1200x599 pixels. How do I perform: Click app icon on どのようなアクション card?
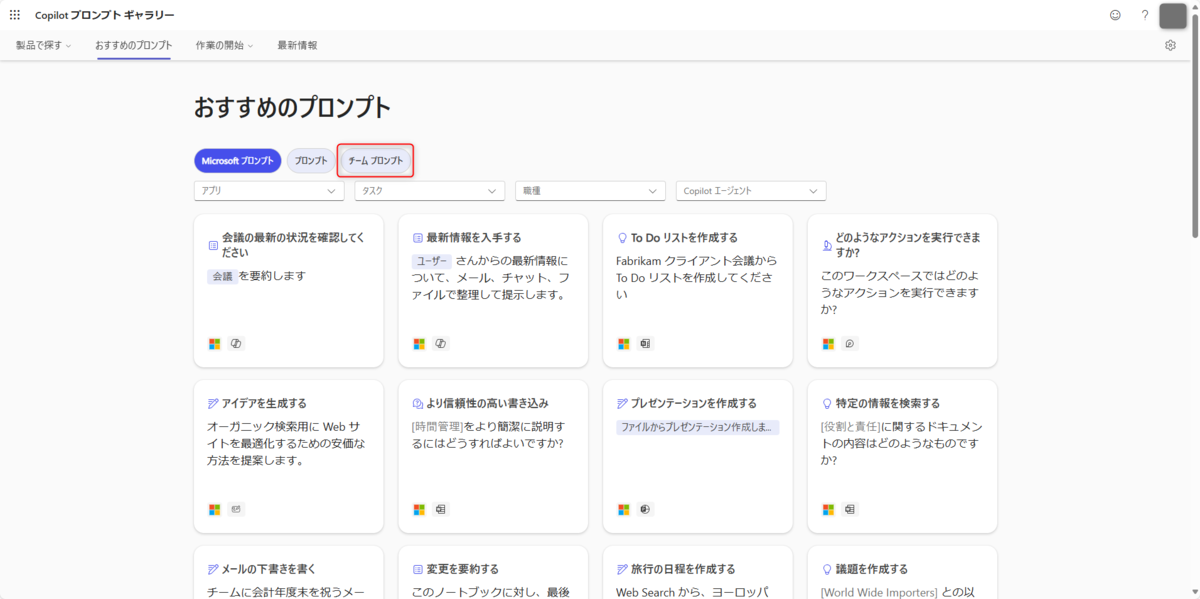point(850,344)
